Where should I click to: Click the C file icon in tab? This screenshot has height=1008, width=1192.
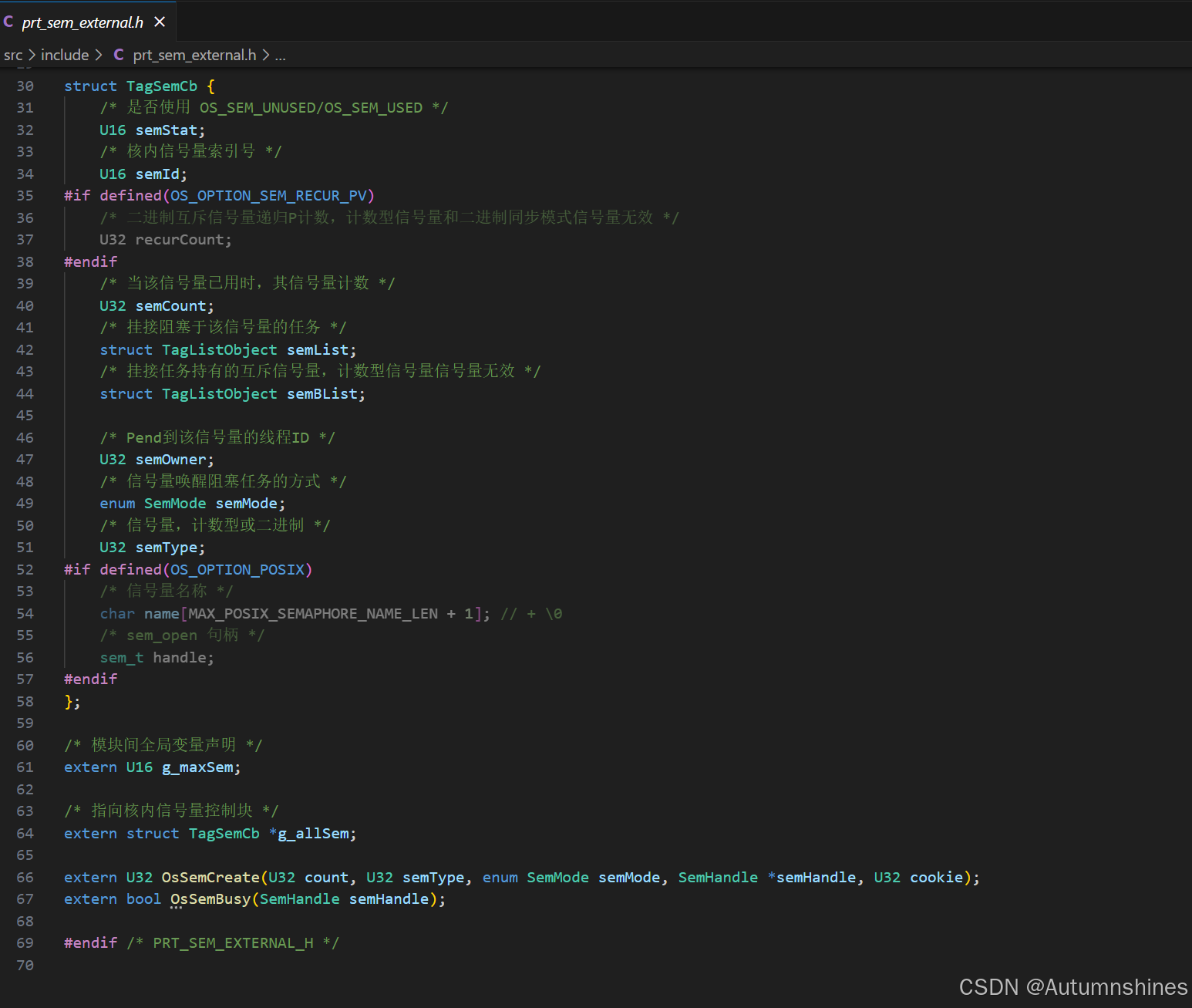pos(8,22)
